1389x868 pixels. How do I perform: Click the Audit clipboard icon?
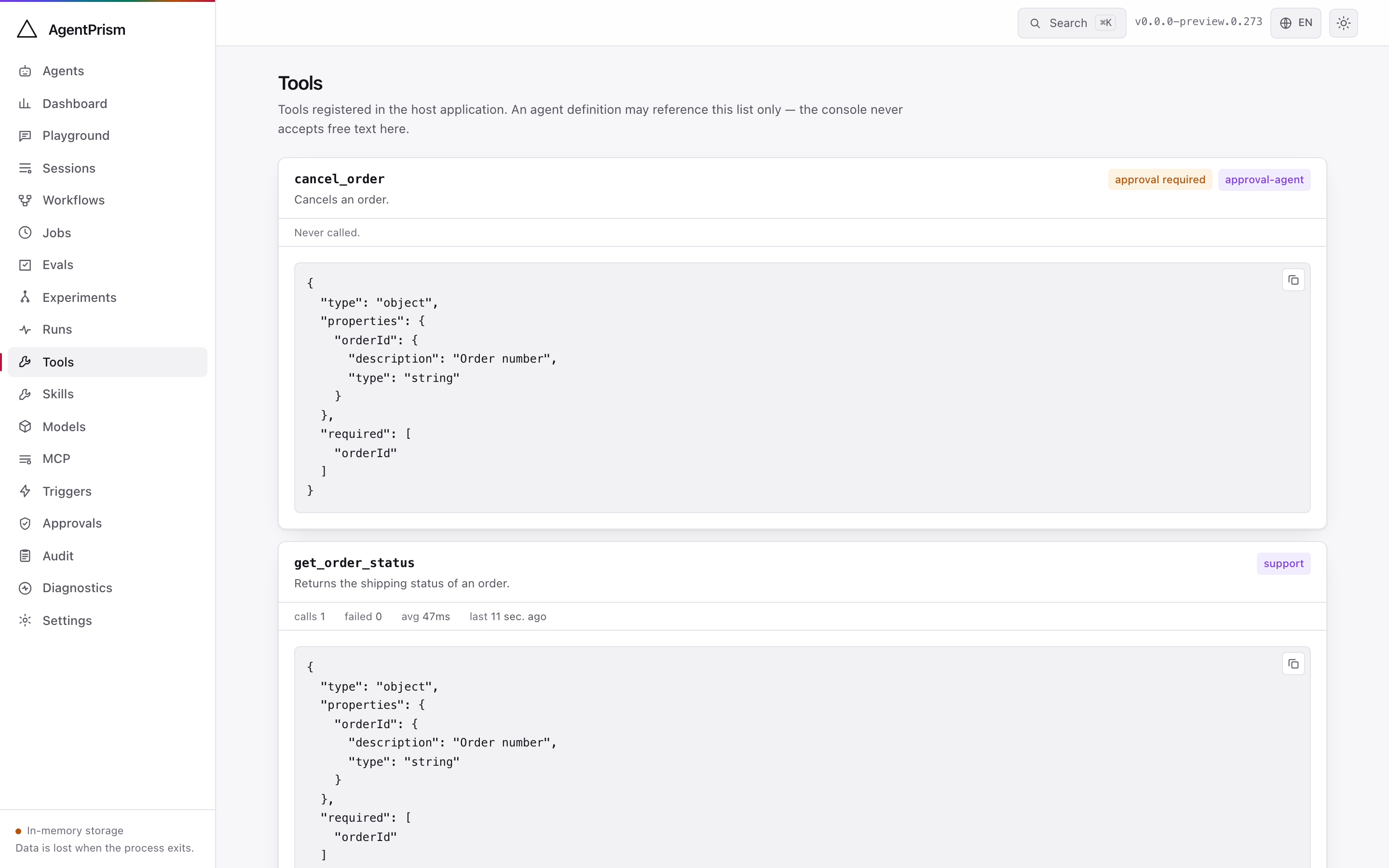25,556
